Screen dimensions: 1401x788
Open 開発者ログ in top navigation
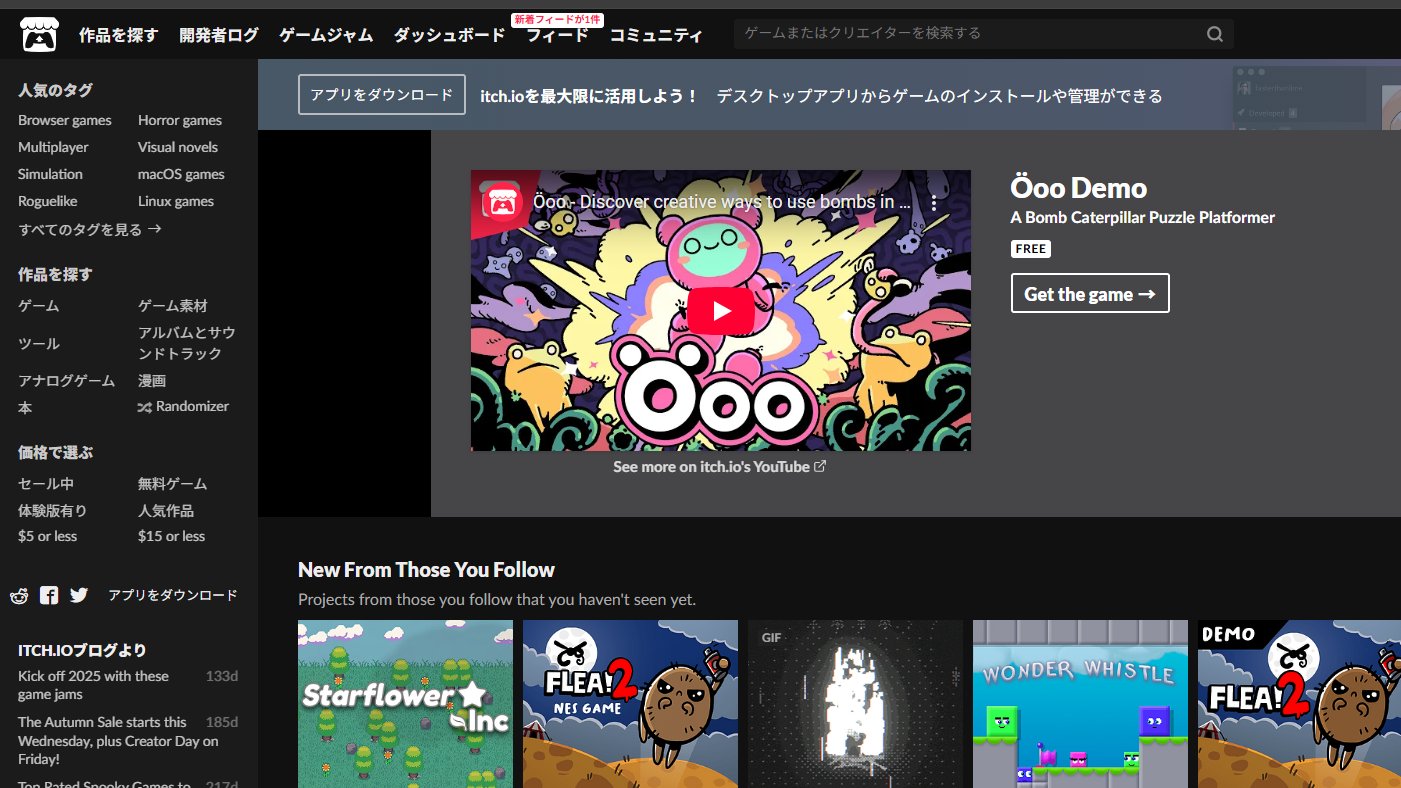[219, 35]
